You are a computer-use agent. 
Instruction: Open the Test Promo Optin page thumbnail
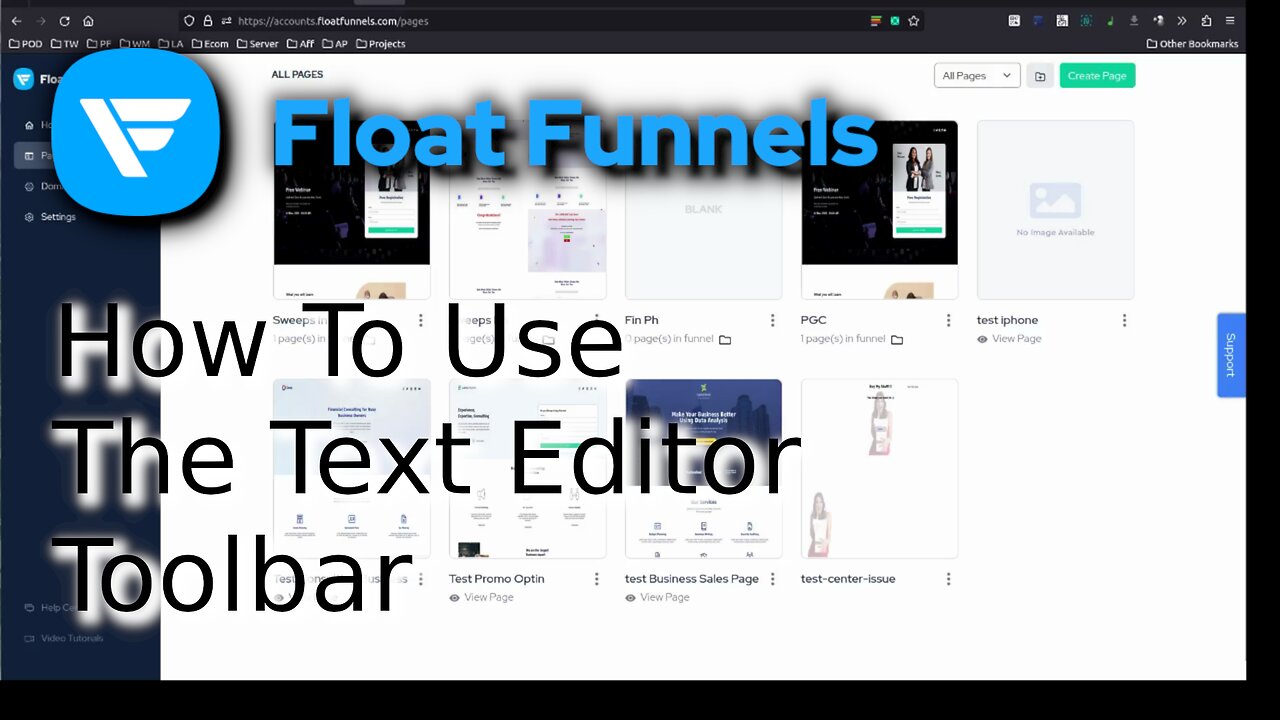[528, 468]
